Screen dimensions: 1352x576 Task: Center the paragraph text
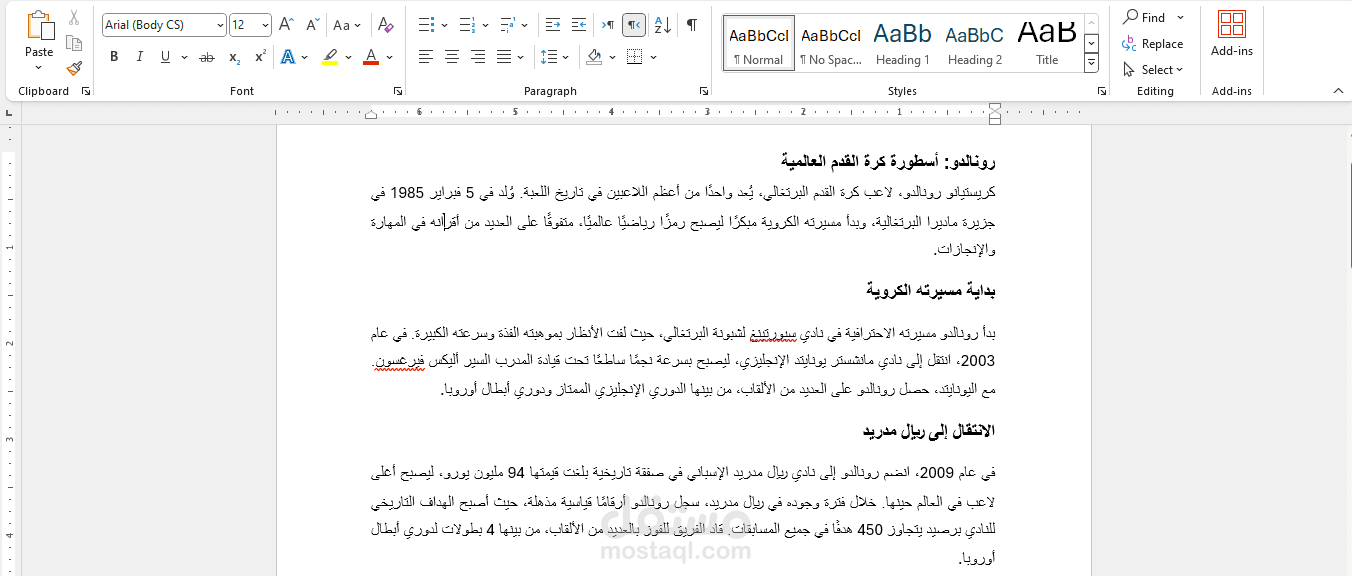click(x=452, y=57)
